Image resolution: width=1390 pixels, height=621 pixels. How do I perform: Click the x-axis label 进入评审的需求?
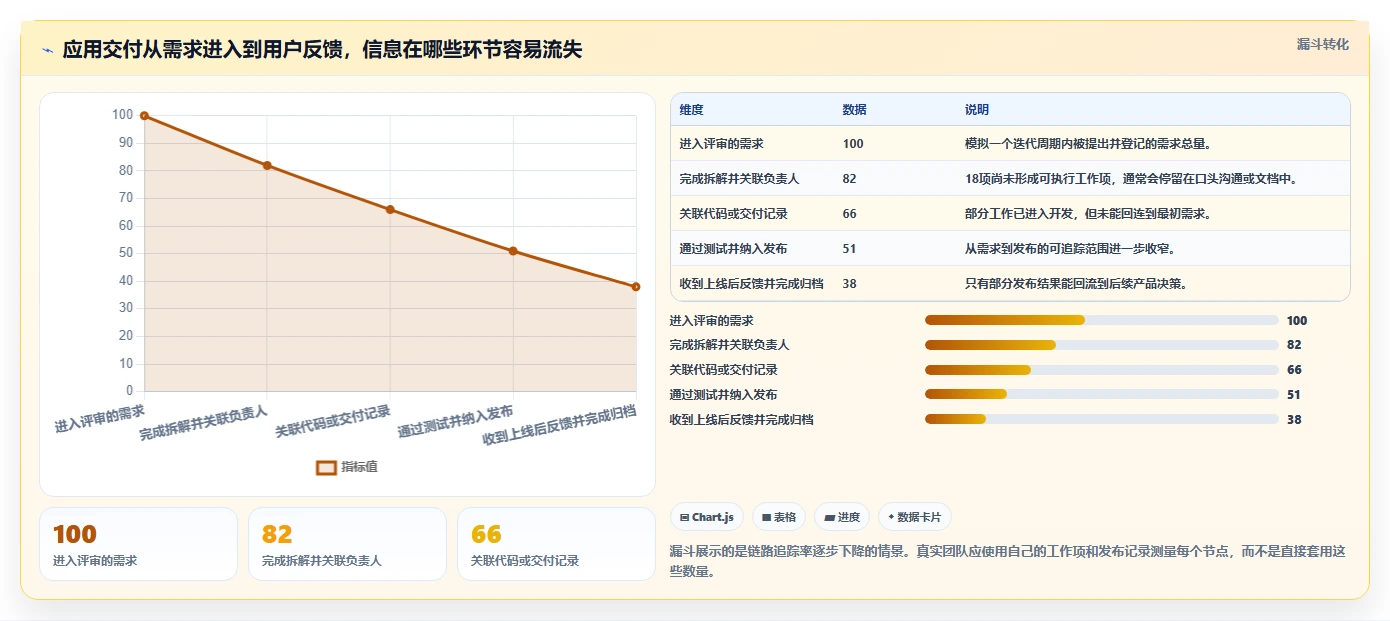coord(100,418)
